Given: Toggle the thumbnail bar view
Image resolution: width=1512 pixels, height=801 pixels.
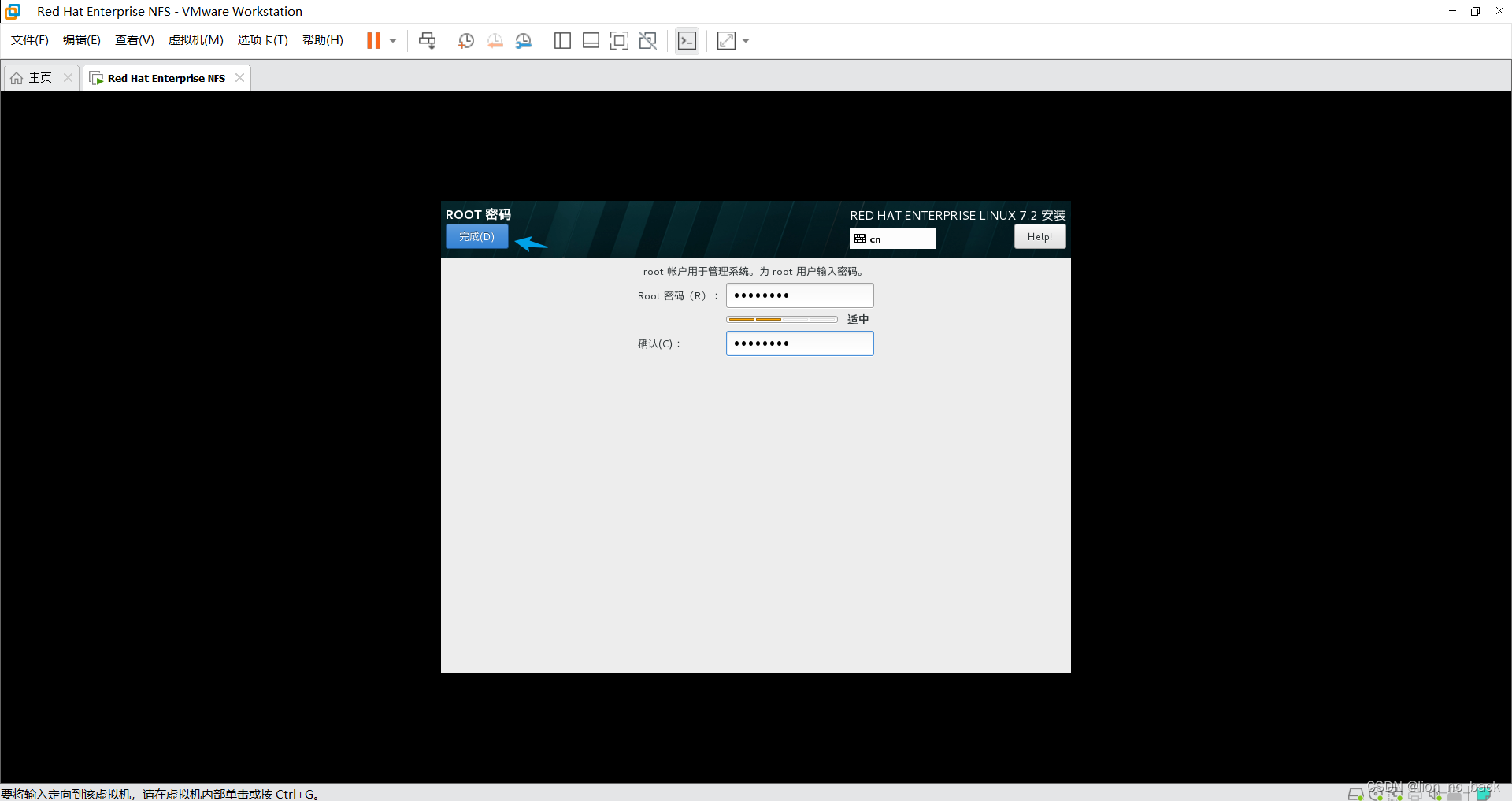Looking at the screenshot, I should 591,41.
